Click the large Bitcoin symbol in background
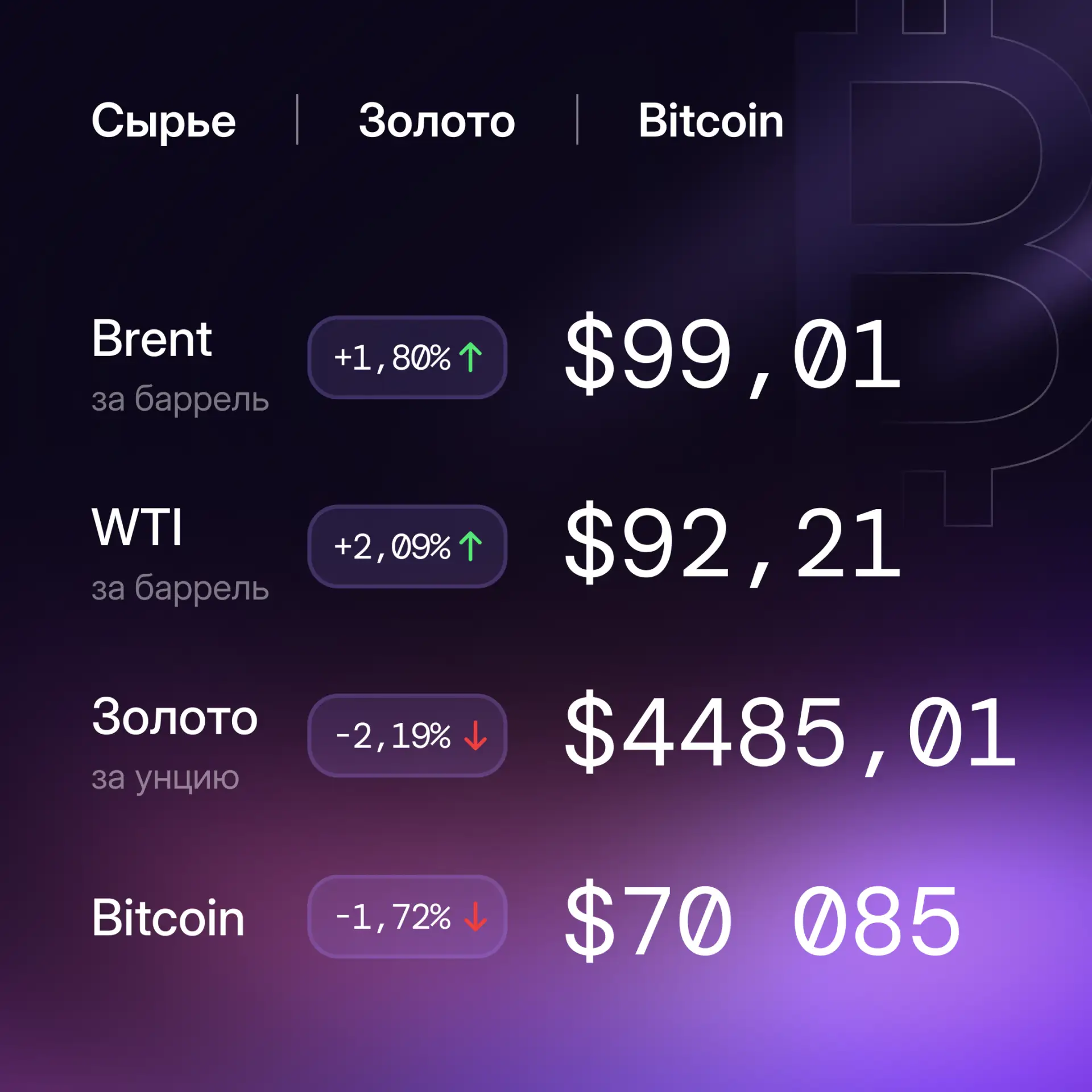Image resolution: width=1092 pixels, height=1092 pixels. coord(944,262)
